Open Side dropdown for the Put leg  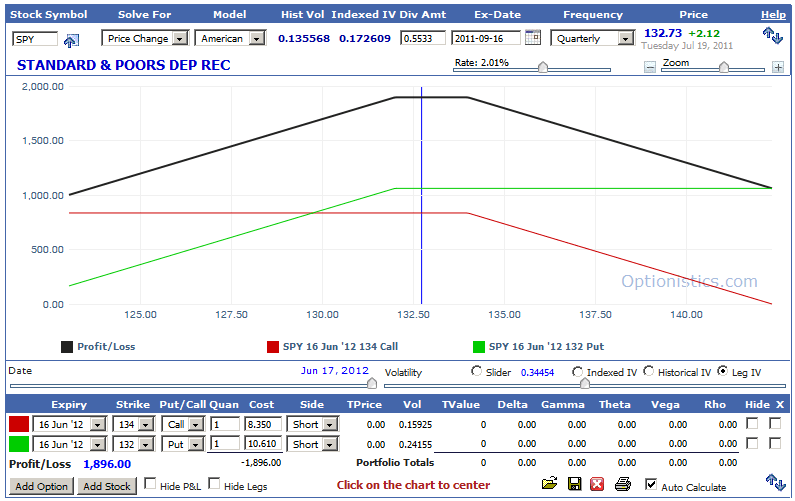click(312, 444)
